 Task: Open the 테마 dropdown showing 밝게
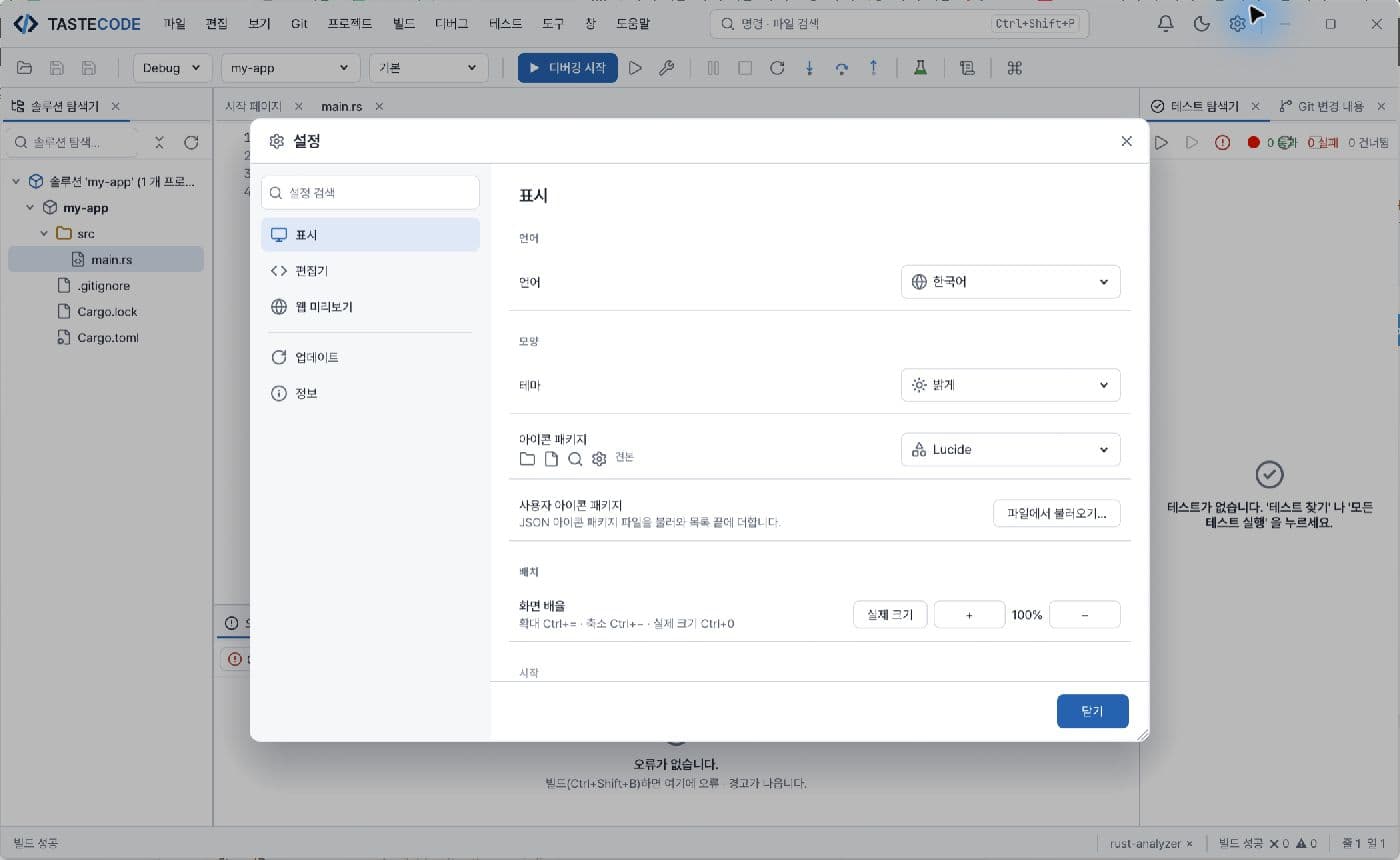1010,385
